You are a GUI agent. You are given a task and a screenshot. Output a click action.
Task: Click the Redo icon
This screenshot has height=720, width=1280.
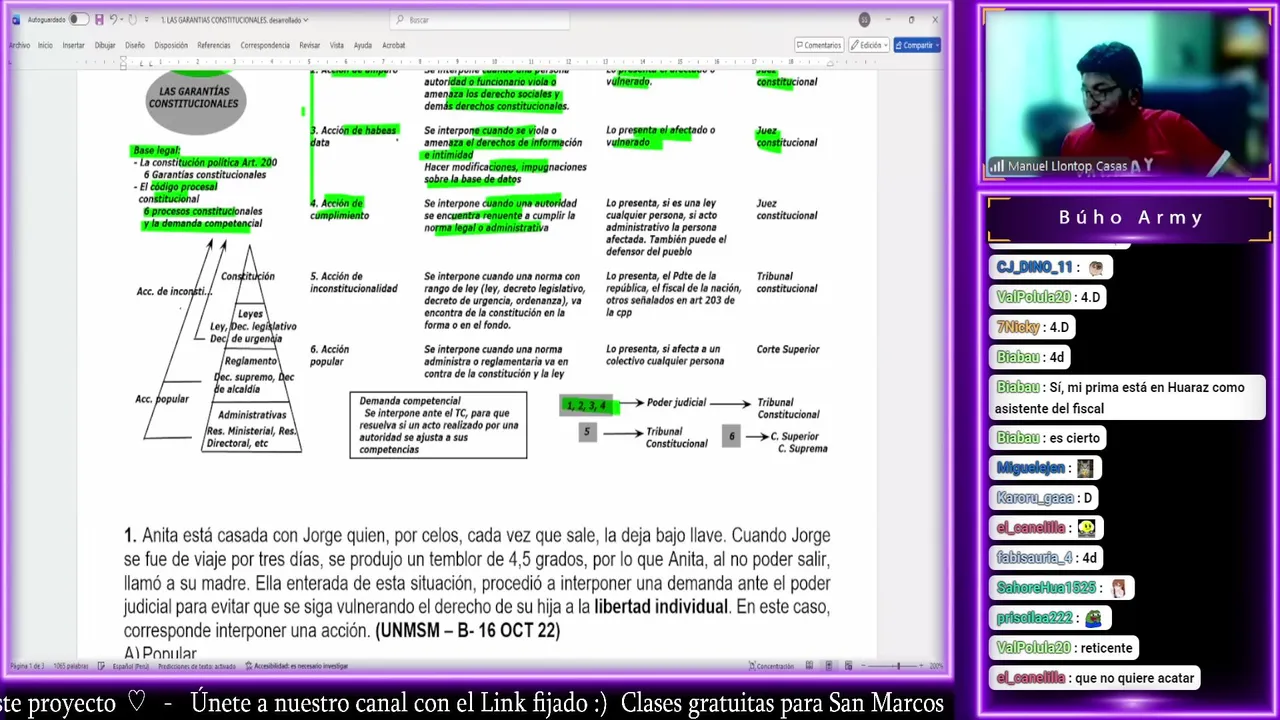click(x=134, y=20)
